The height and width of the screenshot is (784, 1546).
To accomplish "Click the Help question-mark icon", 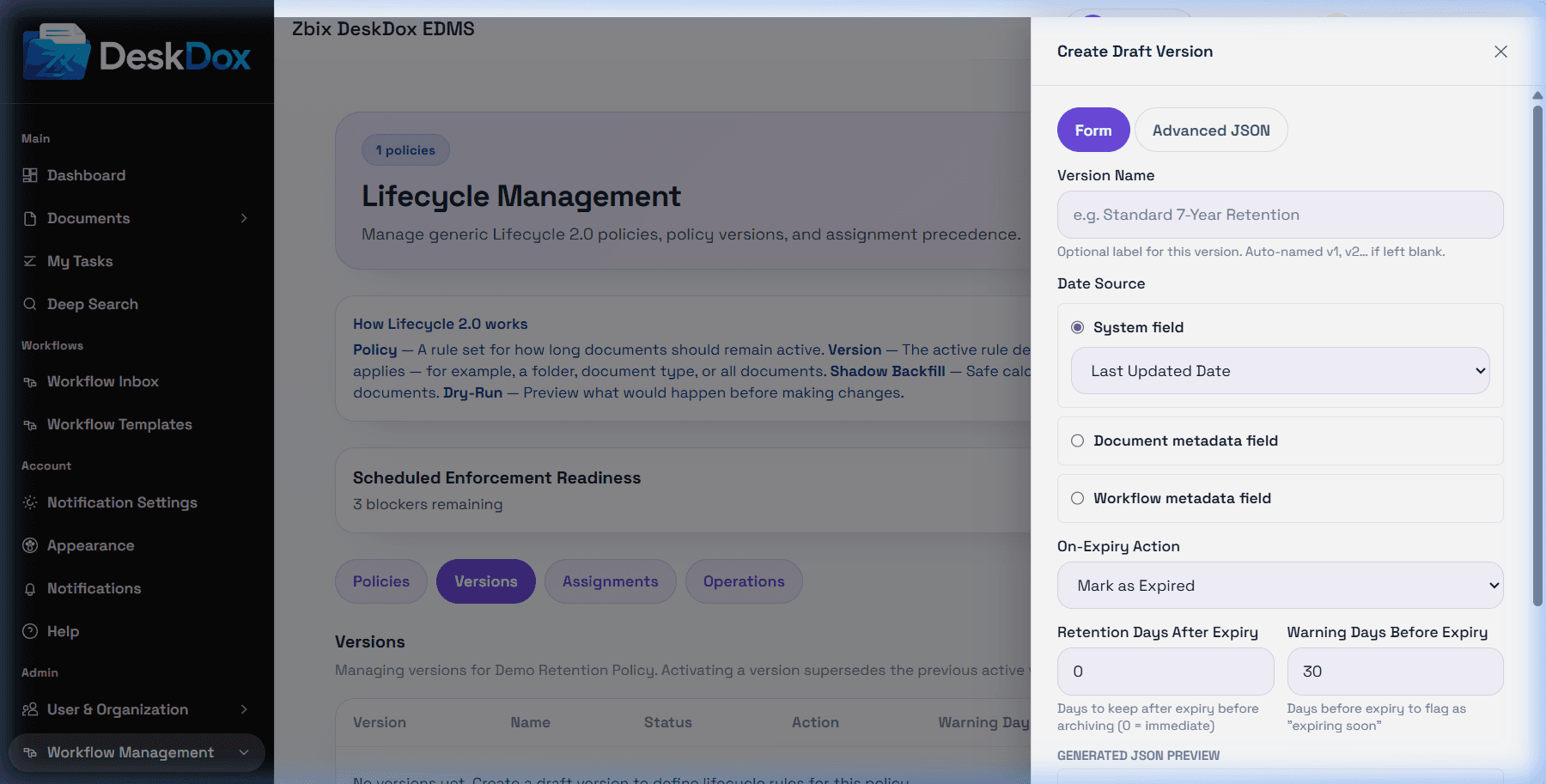I will coord(30,631).
